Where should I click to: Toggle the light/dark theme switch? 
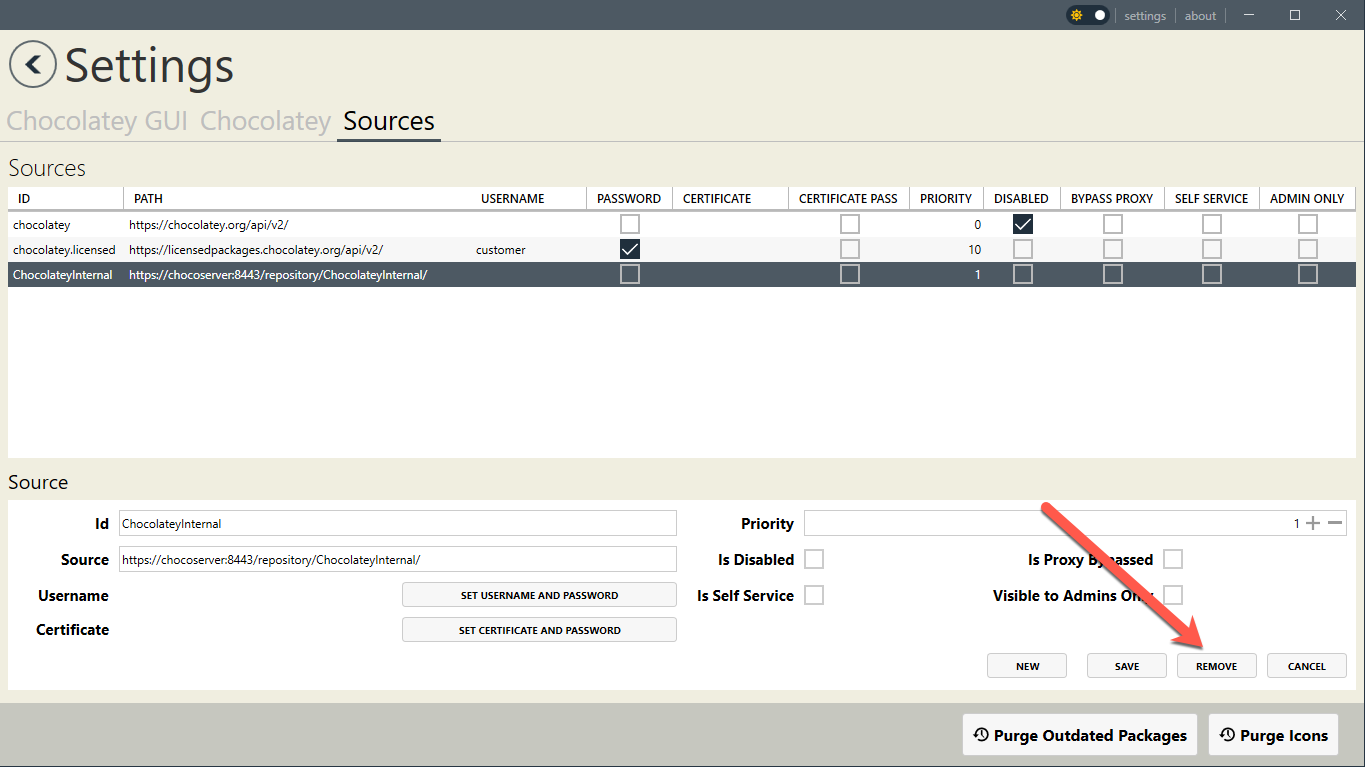1088,15
